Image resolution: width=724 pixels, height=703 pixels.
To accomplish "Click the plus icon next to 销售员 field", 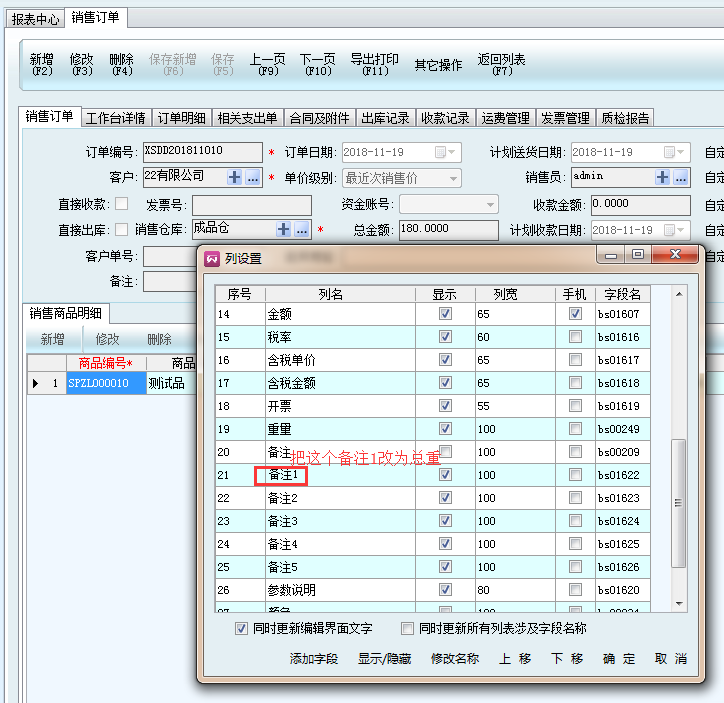I will tap(663, 177).
